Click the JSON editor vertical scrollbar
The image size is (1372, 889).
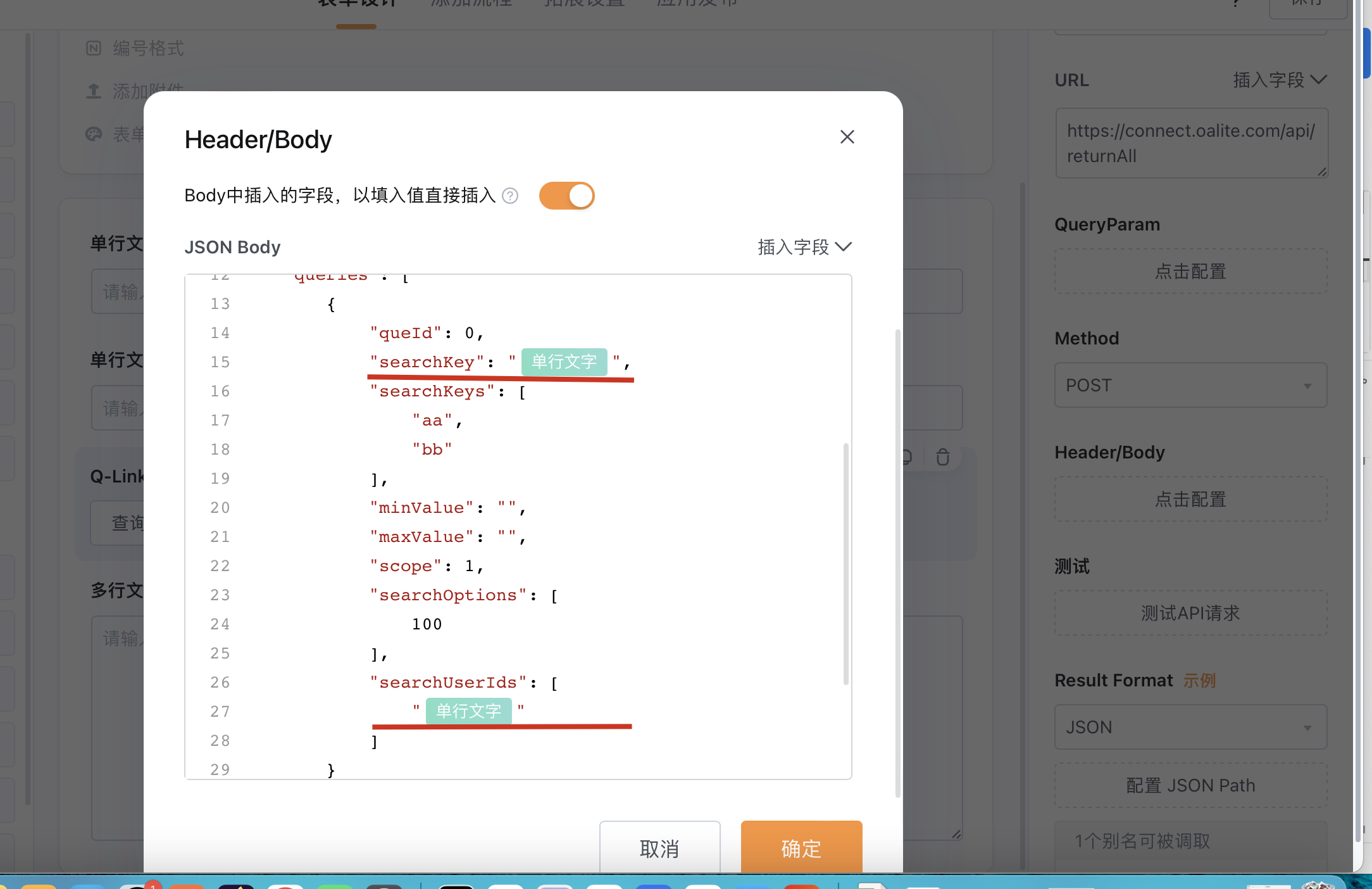click(x=845, y=564)
